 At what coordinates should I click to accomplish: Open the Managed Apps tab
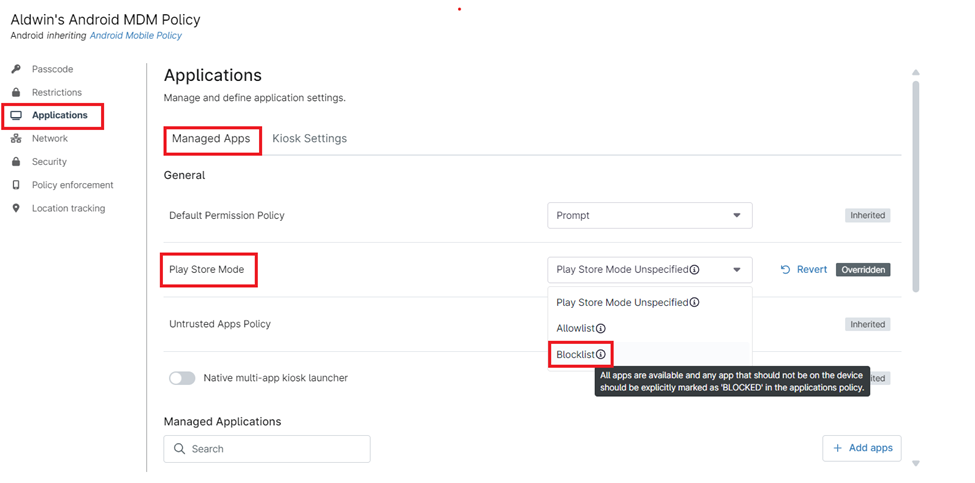click(211, 138)
